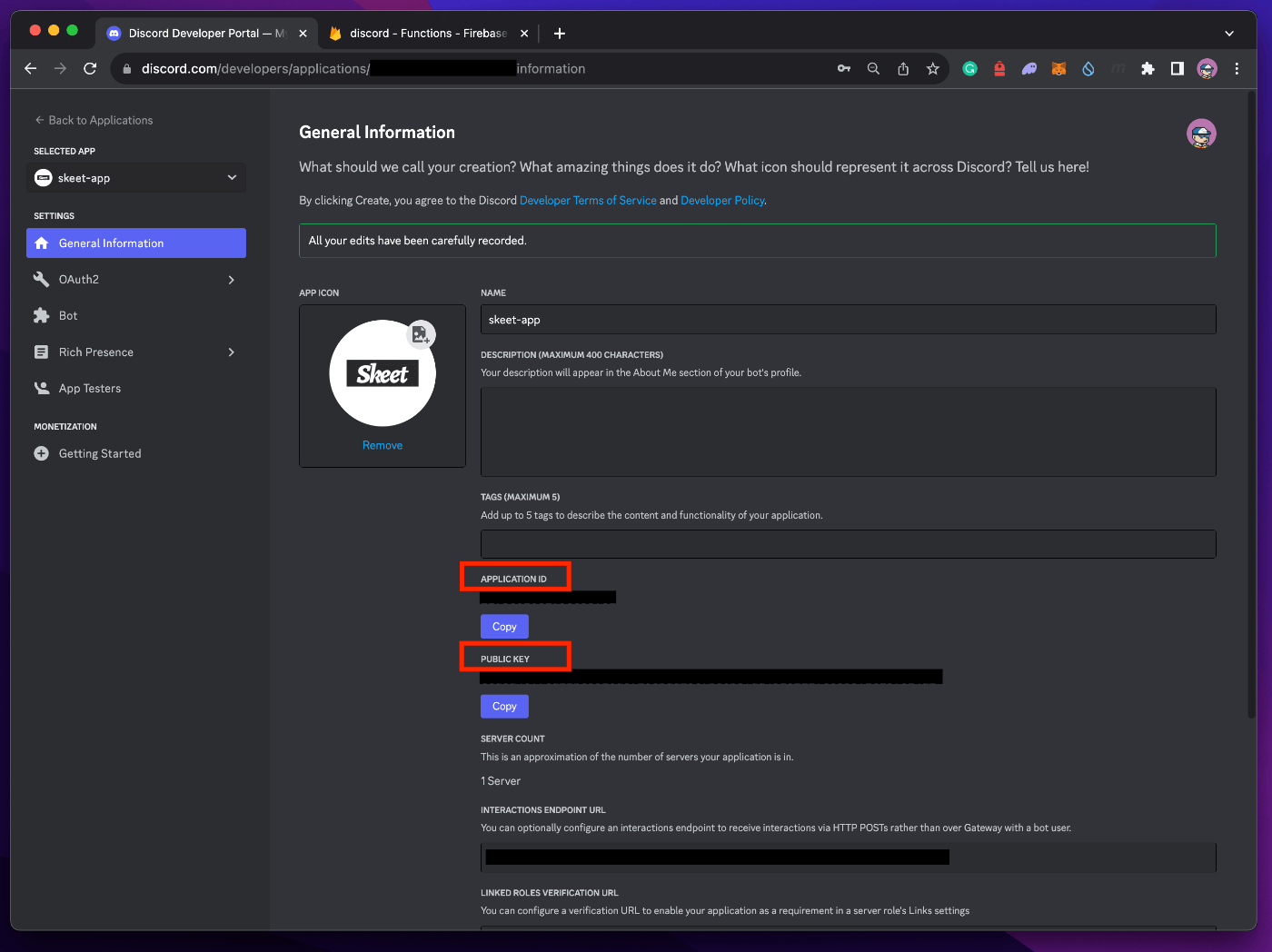Edit the skeet-app name field
This screenshot has width=1272, height=952.
(x=849, y=320)
